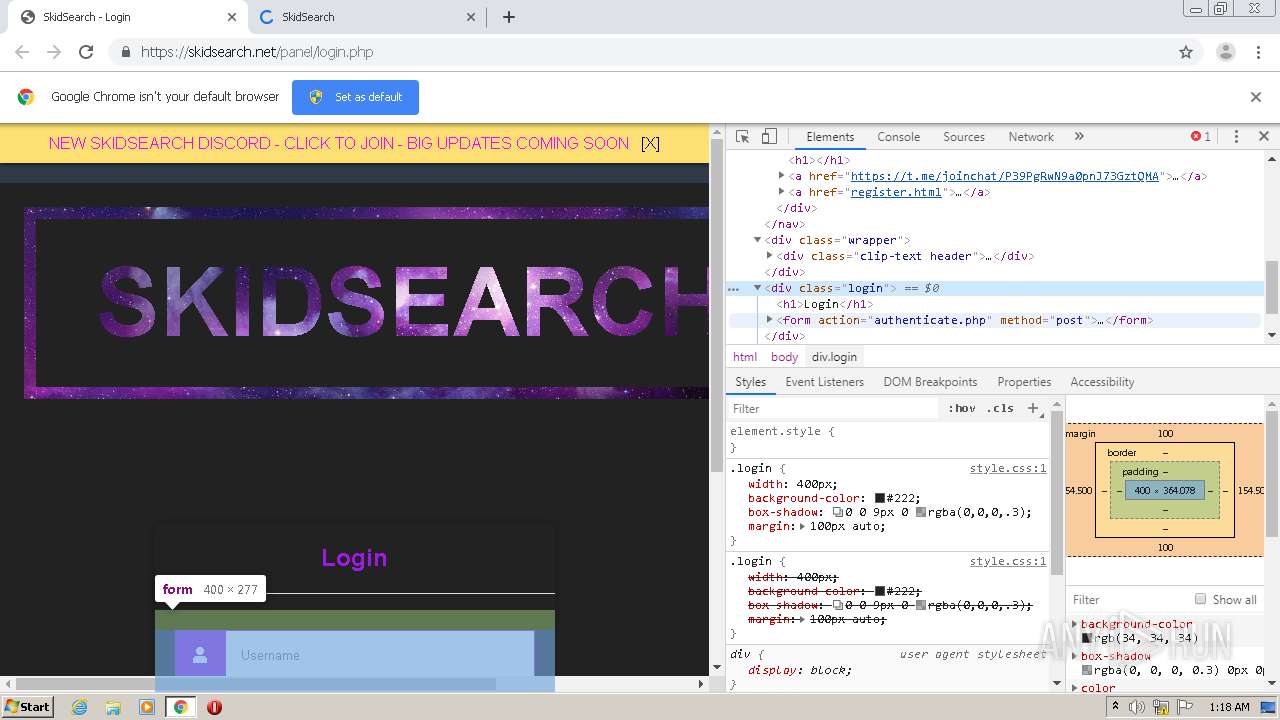Open the rgba(0,0,0,.3) swatch in first .login rule
Image resolution: width=1280 pixels, height=720 pixels.
pyautogui.click(x=921, y=512)
